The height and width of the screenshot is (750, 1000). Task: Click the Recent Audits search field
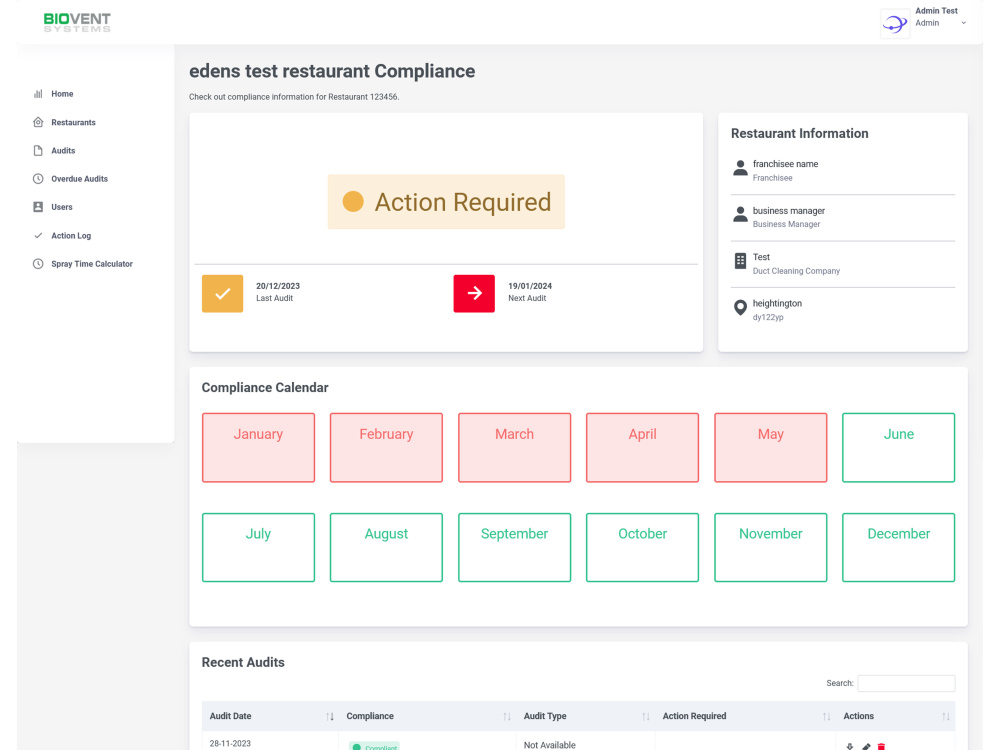(906, 683)
